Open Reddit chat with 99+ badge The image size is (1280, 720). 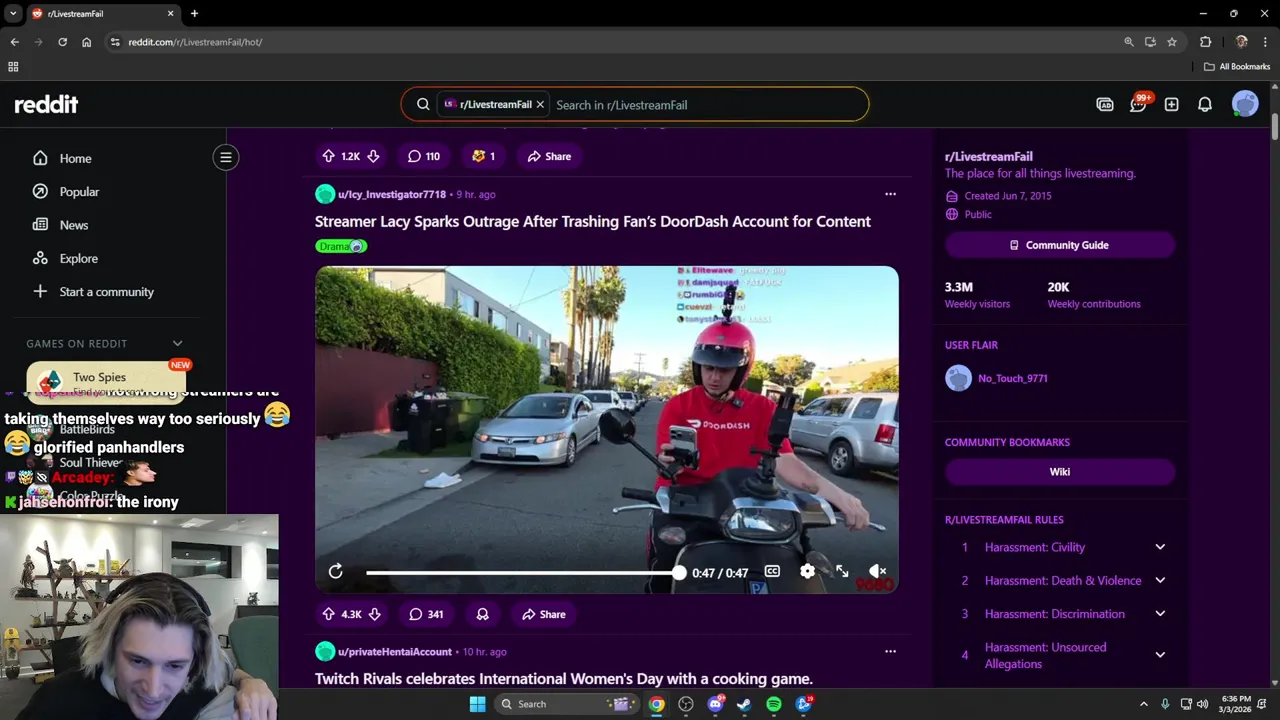(1139, 104)
